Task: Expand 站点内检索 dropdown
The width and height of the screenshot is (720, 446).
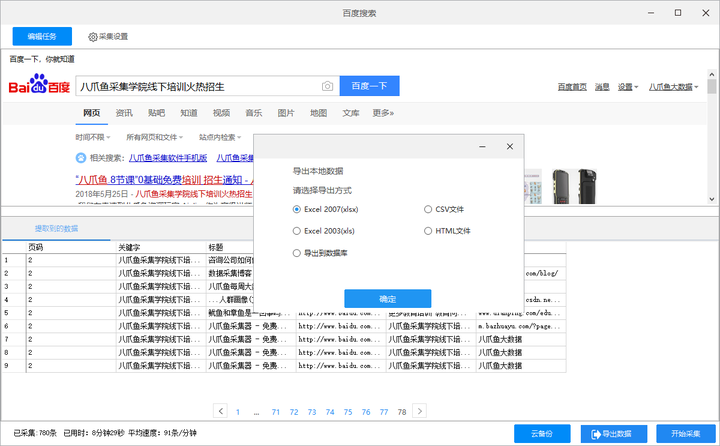Action: click(x=219, y=137)
